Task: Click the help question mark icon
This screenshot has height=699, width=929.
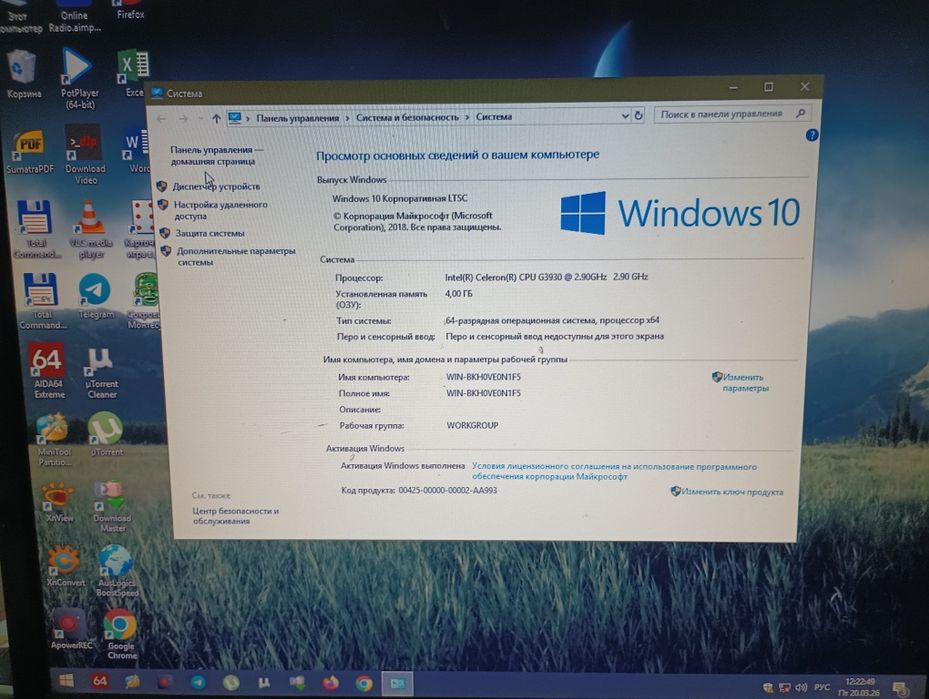Action: 812,135
